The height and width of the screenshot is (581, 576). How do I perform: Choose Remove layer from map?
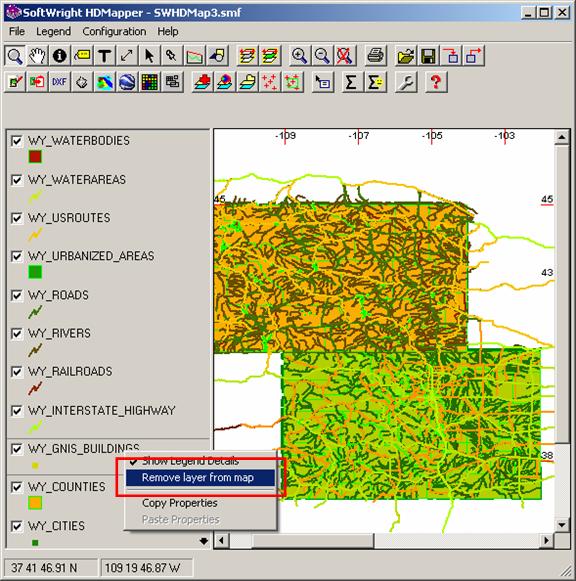[x=200, y=478]
